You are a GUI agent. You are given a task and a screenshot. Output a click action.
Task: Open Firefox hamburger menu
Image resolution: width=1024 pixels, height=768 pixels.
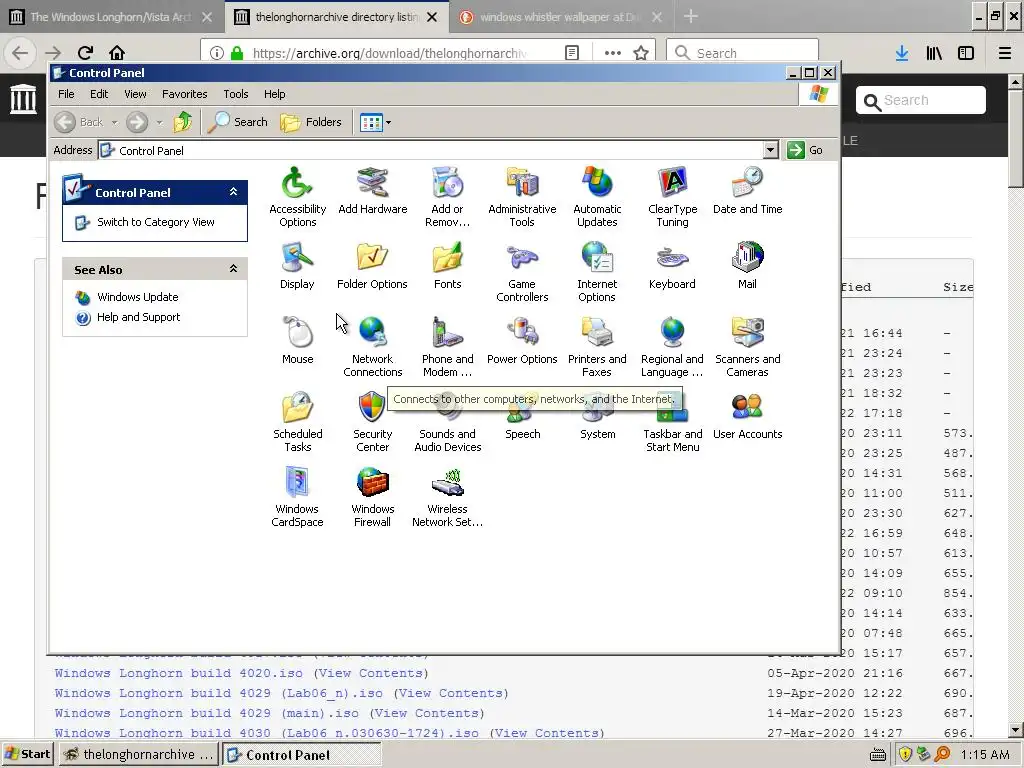coord(1004,53)
